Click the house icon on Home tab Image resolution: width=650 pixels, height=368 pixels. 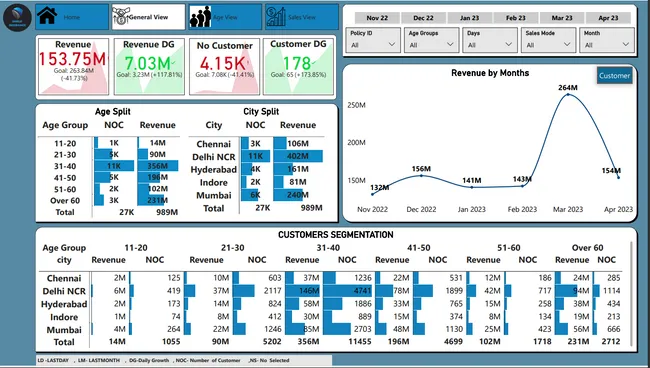pos(47,16)
